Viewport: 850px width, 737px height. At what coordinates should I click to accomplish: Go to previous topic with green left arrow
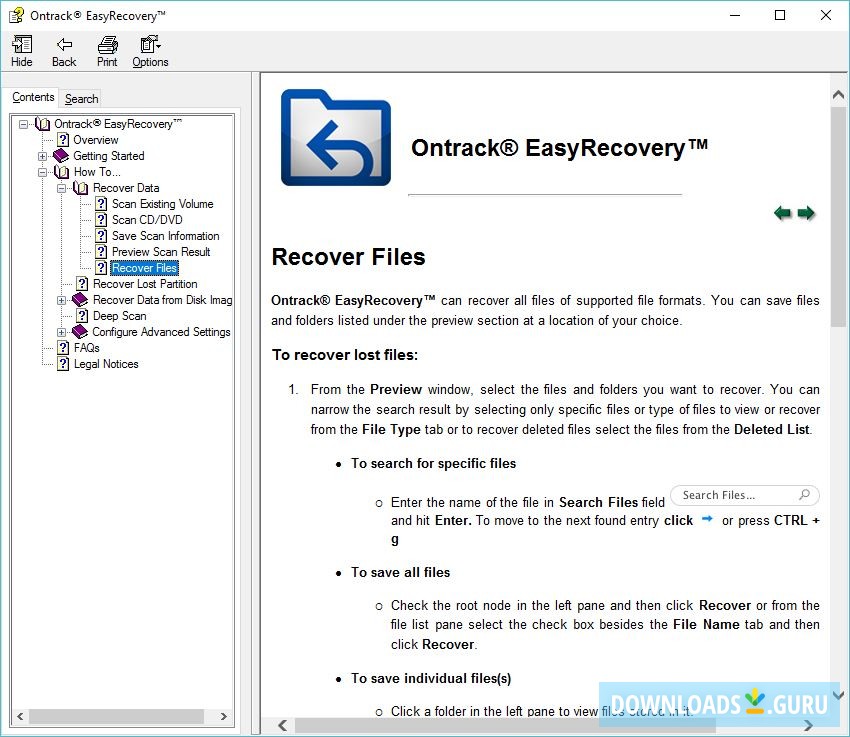782,213
